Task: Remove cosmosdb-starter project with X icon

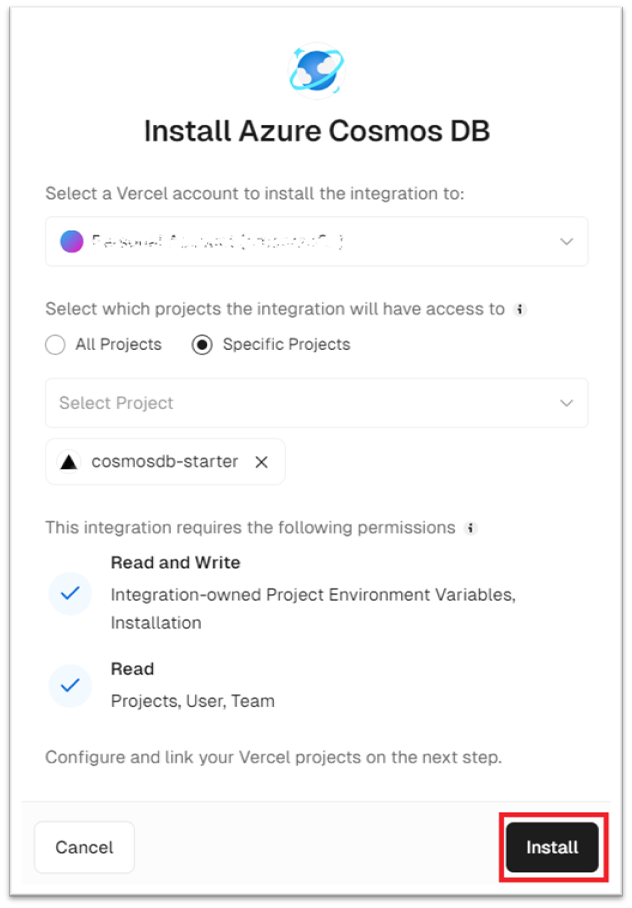Action: [x=261, y=462]
